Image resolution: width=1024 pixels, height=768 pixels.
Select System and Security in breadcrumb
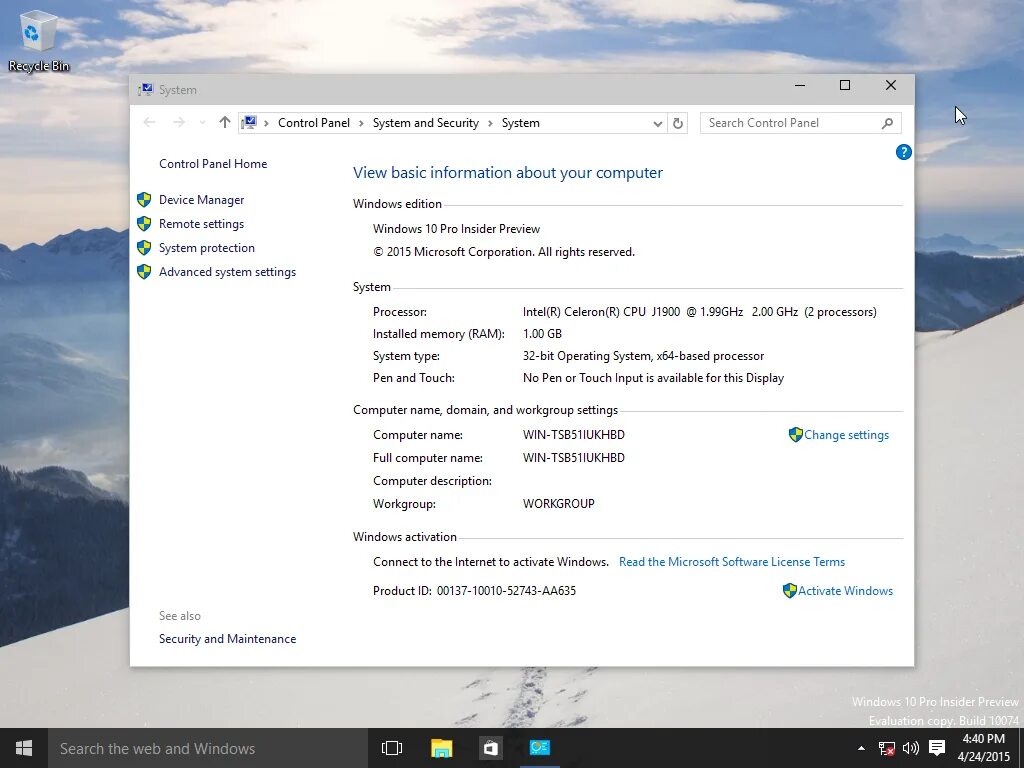pyautogui.click(x=425, y=123)
